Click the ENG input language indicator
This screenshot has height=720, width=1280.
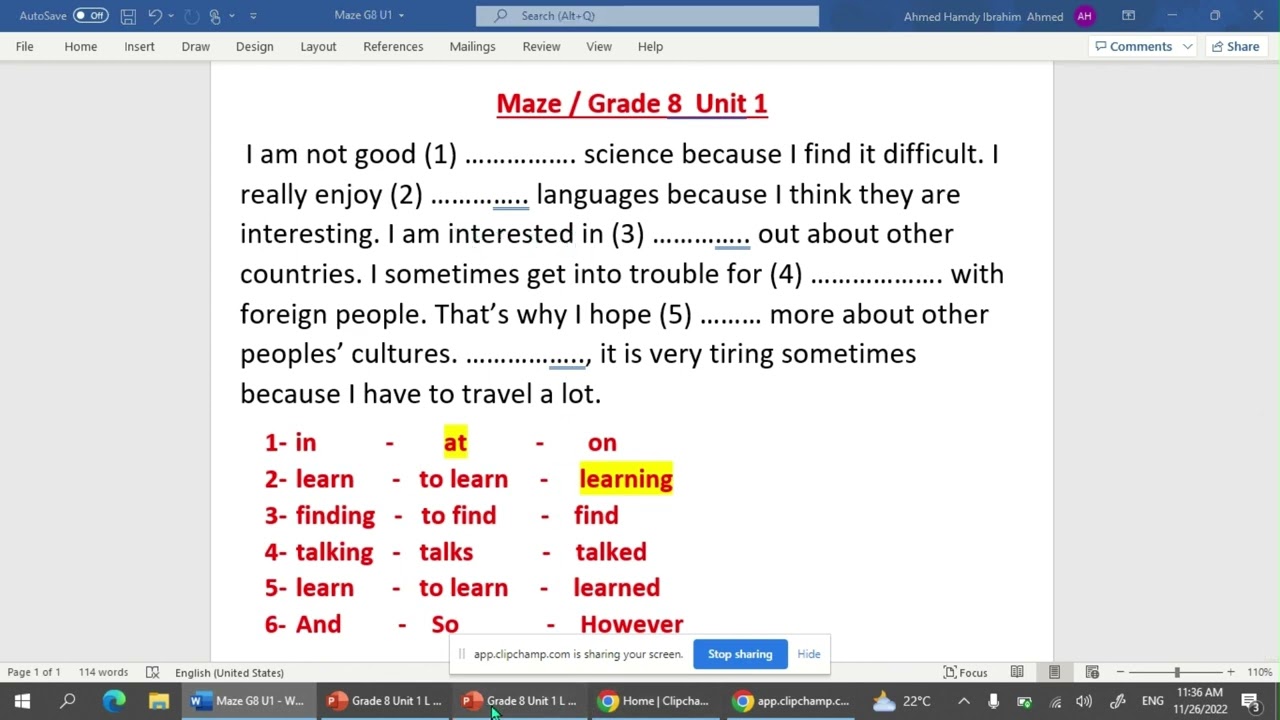click(1152, 701)
